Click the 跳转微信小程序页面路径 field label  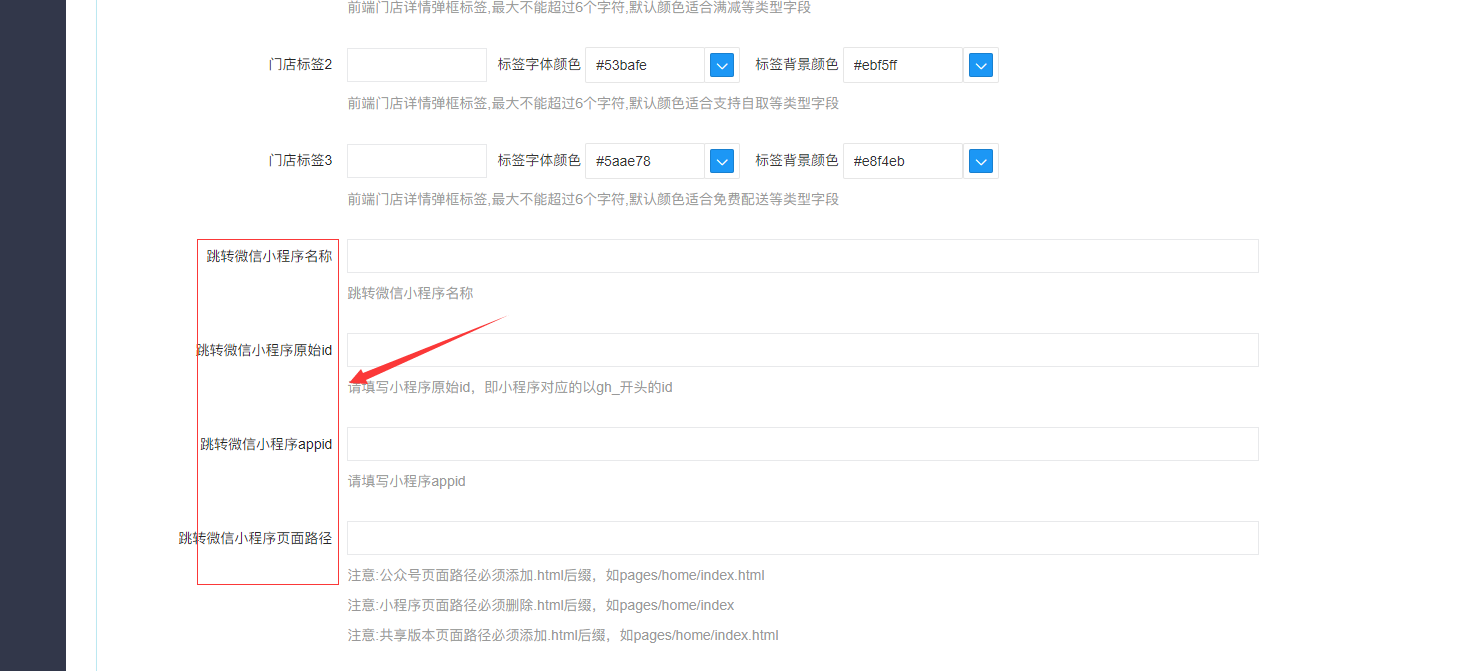click(x=255, y=538)
